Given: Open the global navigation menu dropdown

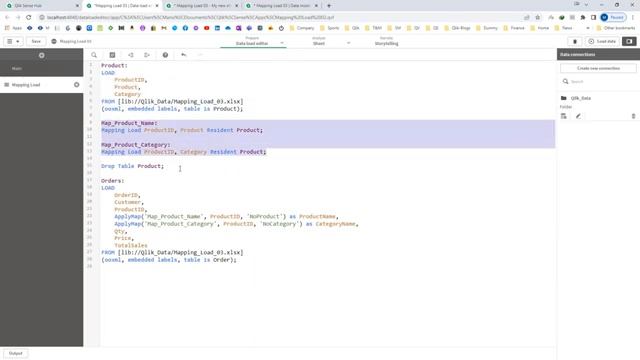Looking at the screenshot, I should coord(13,41).
